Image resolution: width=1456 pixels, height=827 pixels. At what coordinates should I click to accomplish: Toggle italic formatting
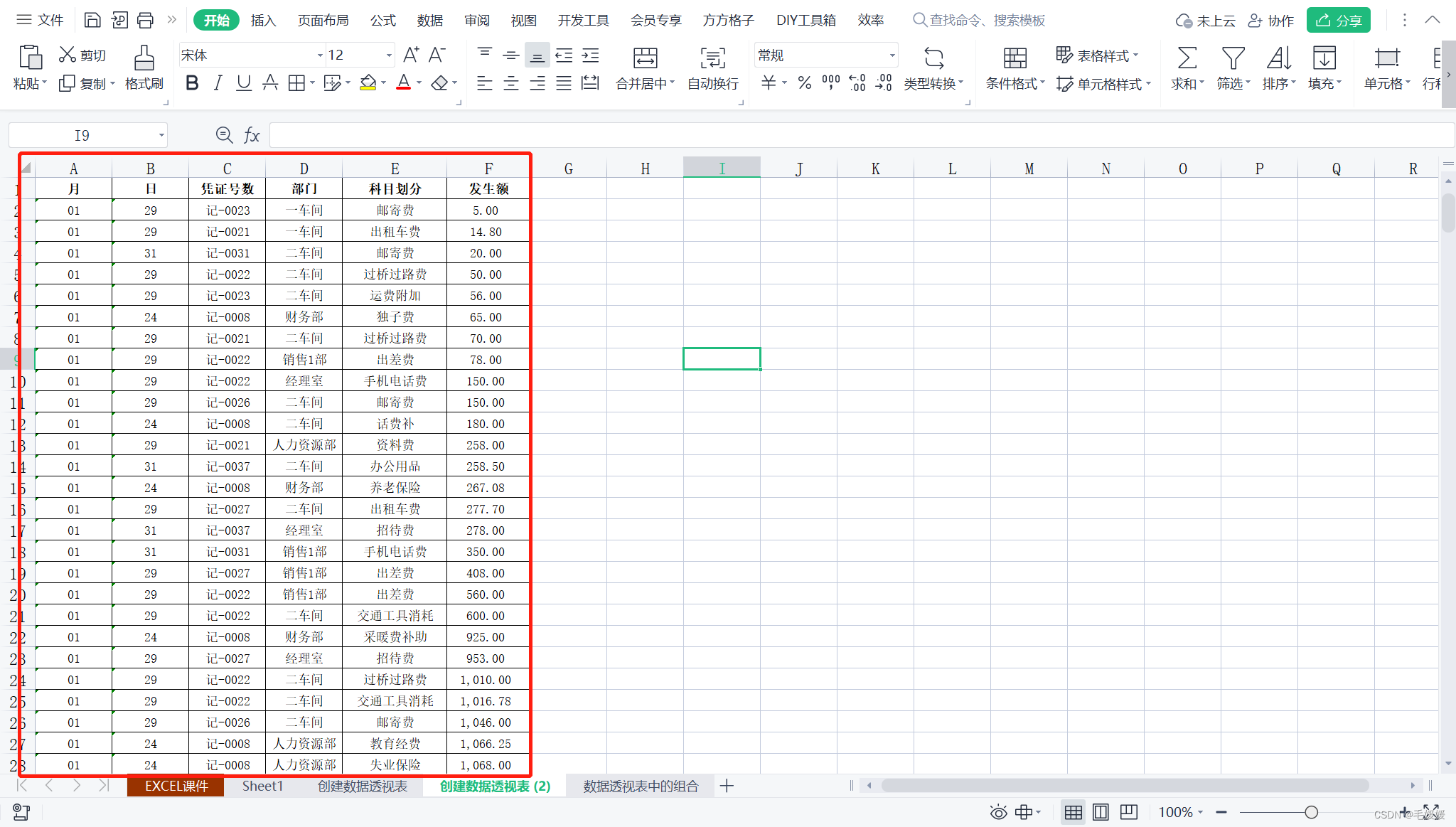[218, 83]
